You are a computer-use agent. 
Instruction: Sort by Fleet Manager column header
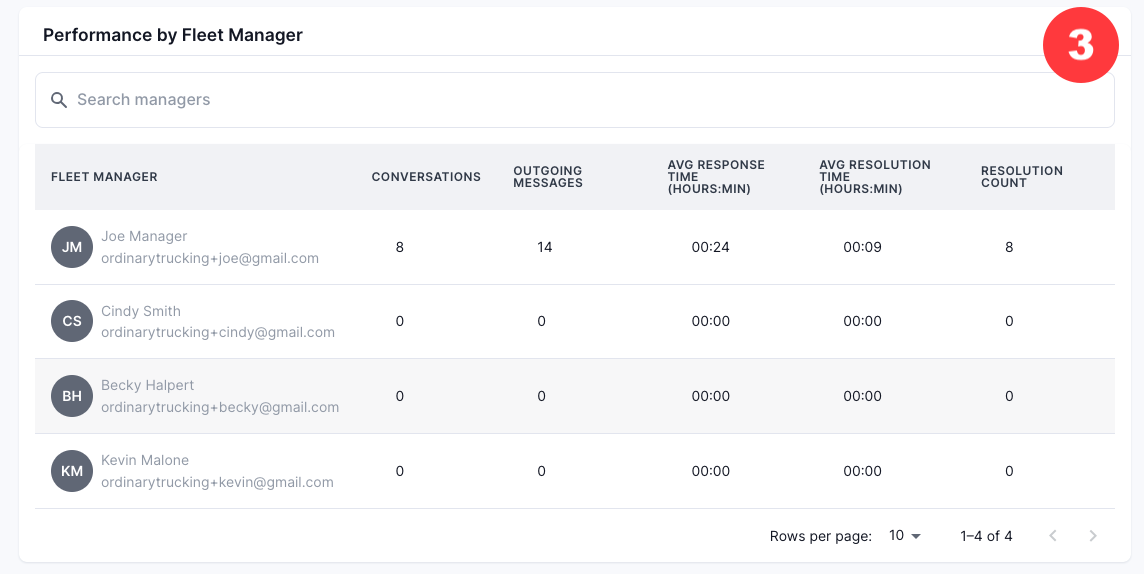(104, 177)
